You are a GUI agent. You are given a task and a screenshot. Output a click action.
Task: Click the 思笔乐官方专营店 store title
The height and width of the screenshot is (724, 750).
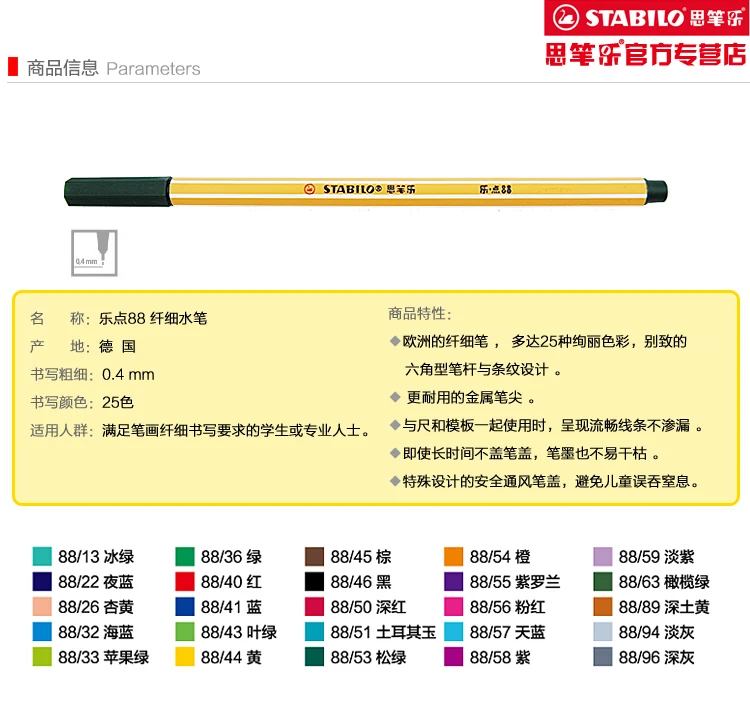646,54
